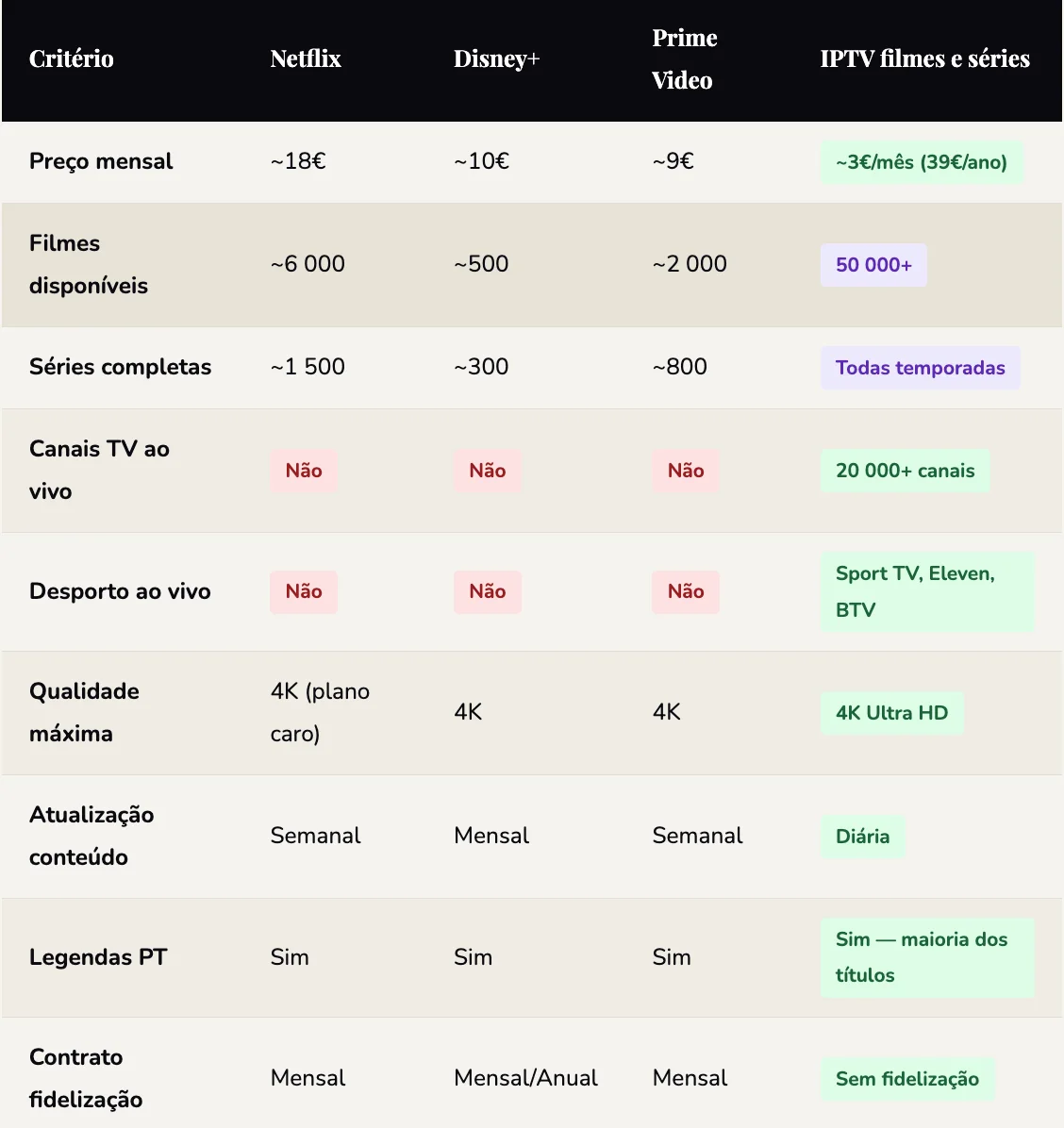Viewport: 1064px width, 1128px height.
Task: Click the 4K (plano caro) Netflix cell
Action: (x=319, y=712)
